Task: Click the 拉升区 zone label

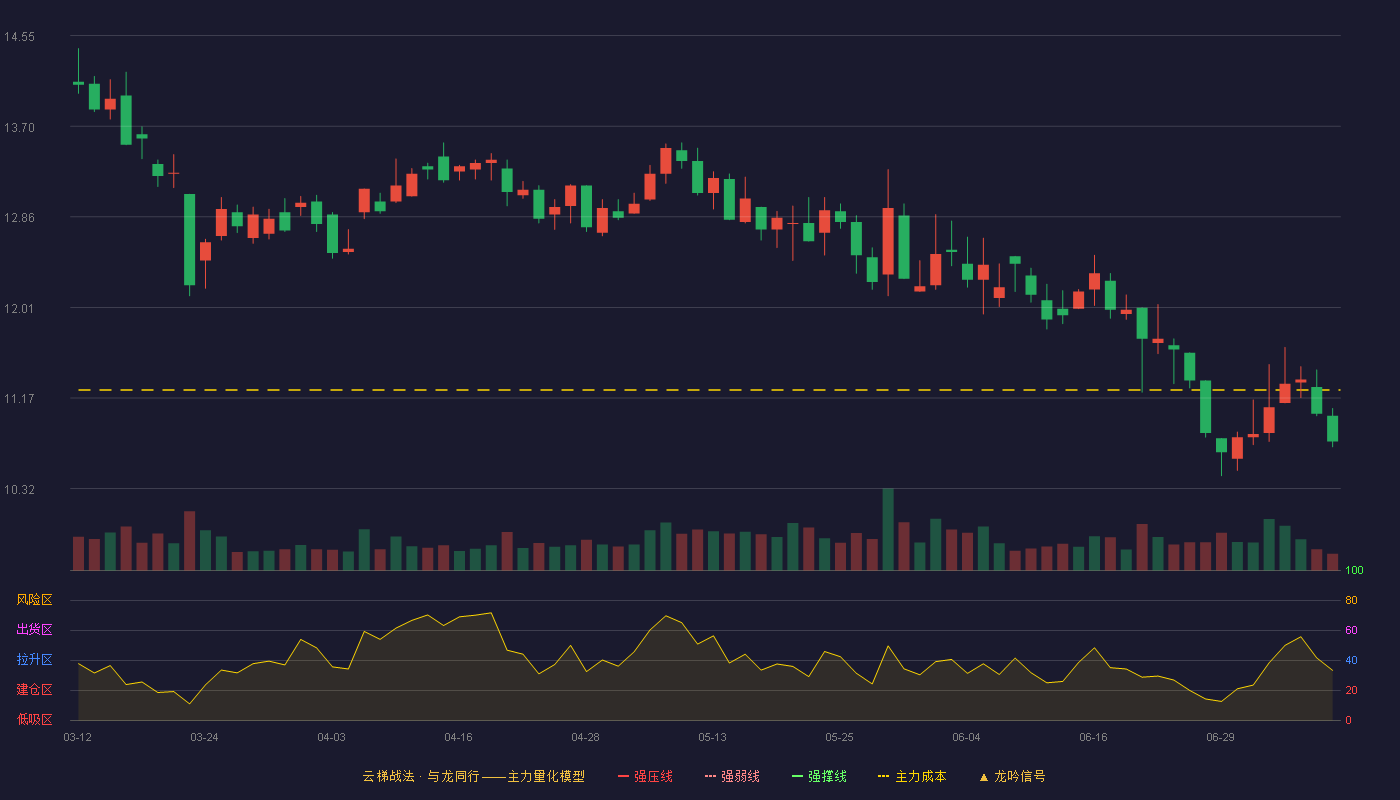Action: [x=34, y=660]
